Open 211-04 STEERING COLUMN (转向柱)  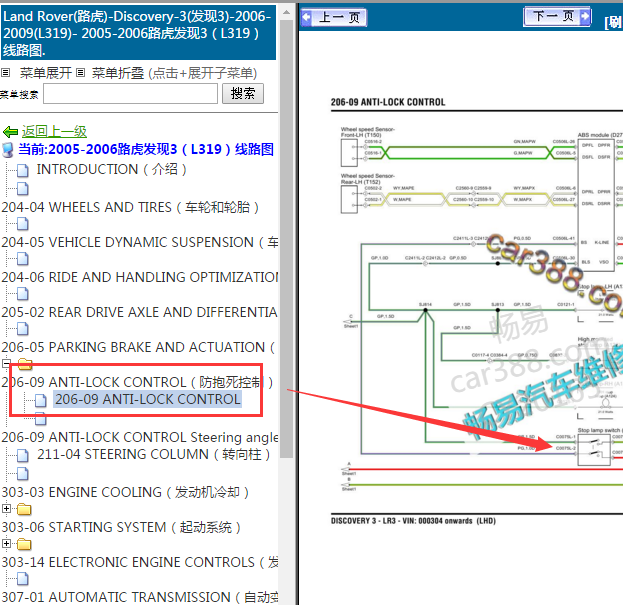click(x=153, y=454)
